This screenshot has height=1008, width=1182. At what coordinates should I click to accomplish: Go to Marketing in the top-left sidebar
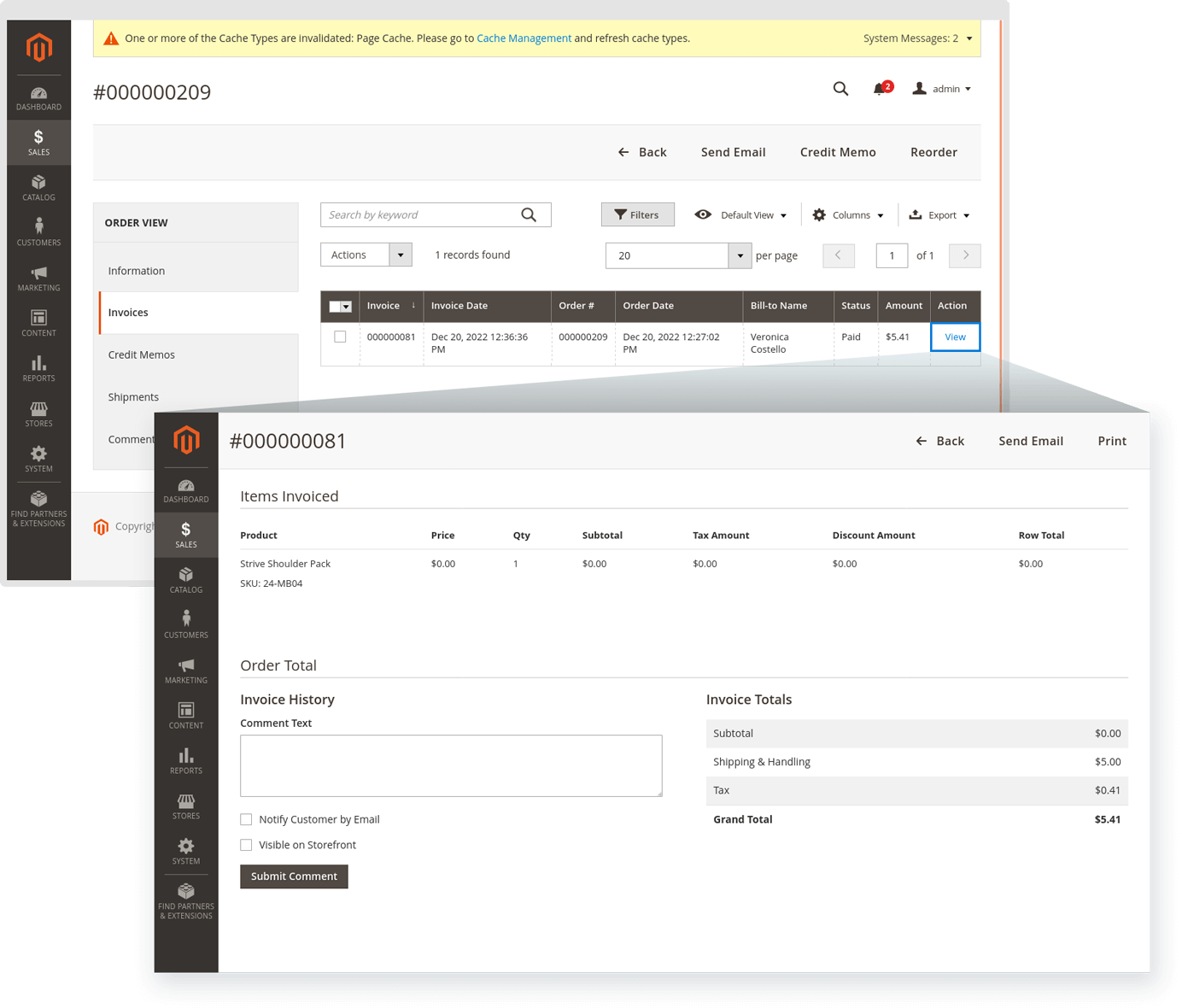pos(38,278)
